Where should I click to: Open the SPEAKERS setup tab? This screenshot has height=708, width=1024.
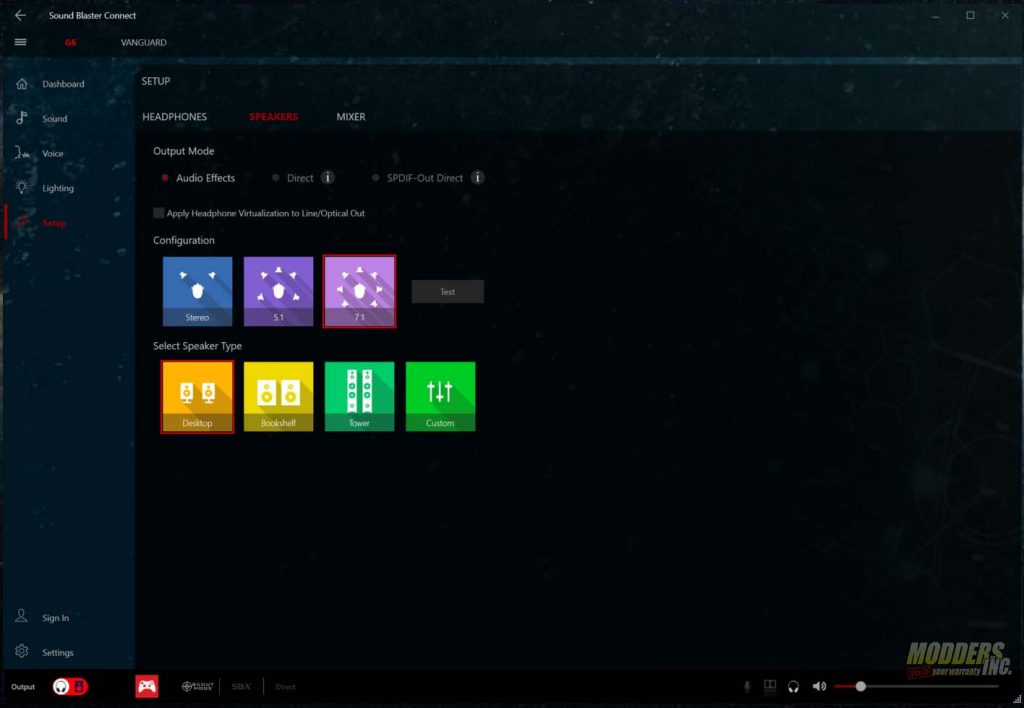(274, 116)
